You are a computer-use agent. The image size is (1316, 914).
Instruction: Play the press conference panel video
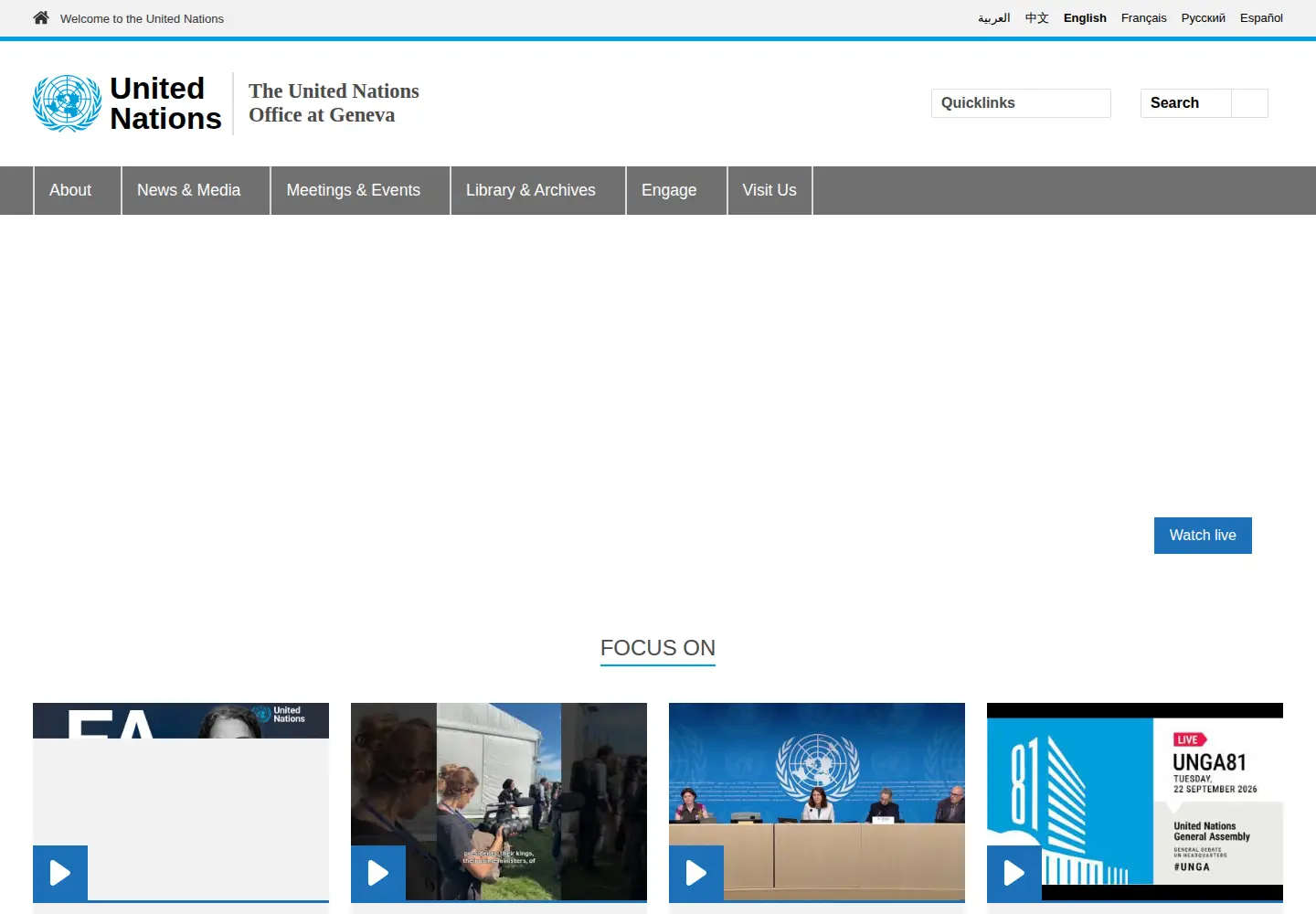[696, 873]
